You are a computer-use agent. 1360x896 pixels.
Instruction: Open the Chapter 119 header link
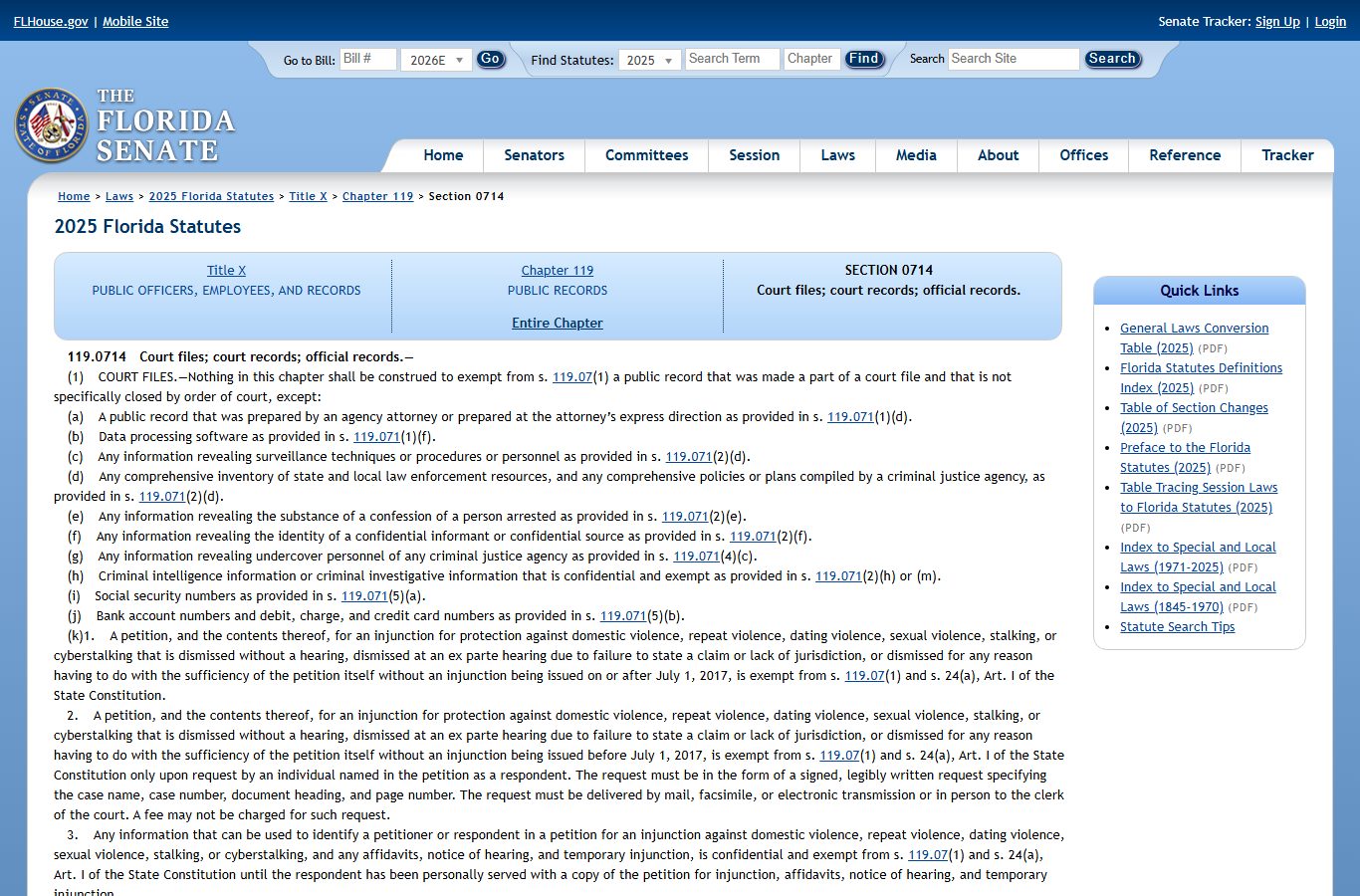pos(558,270)
